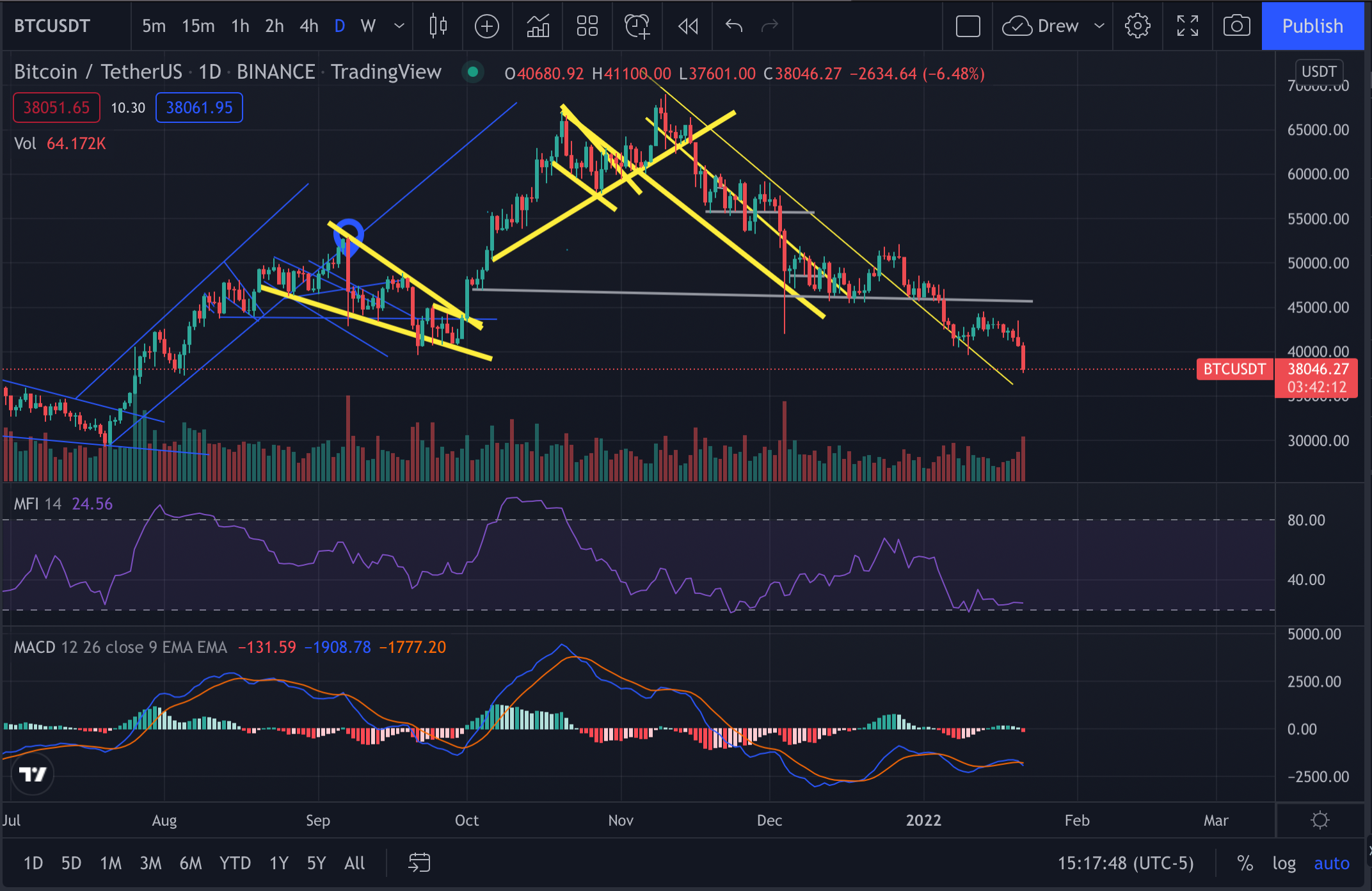Image resolution: width=1372 pixels, height=891 pixels.
Task: Set the date range to YTD
Action: tap(235, 863)
